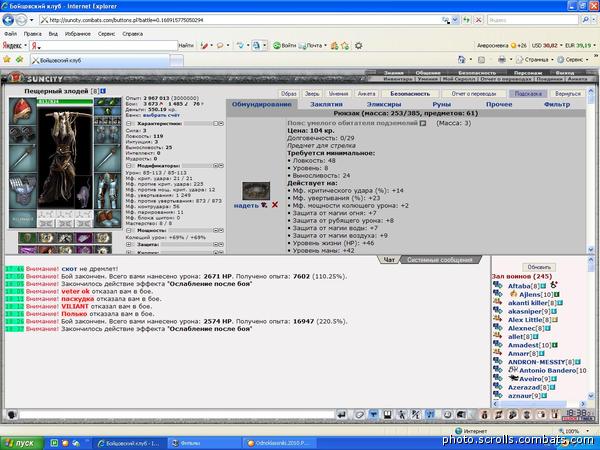This screenshot has width=600, height=450.
Task: Click the Internet Explorer back button
Action: coord(8,20)
